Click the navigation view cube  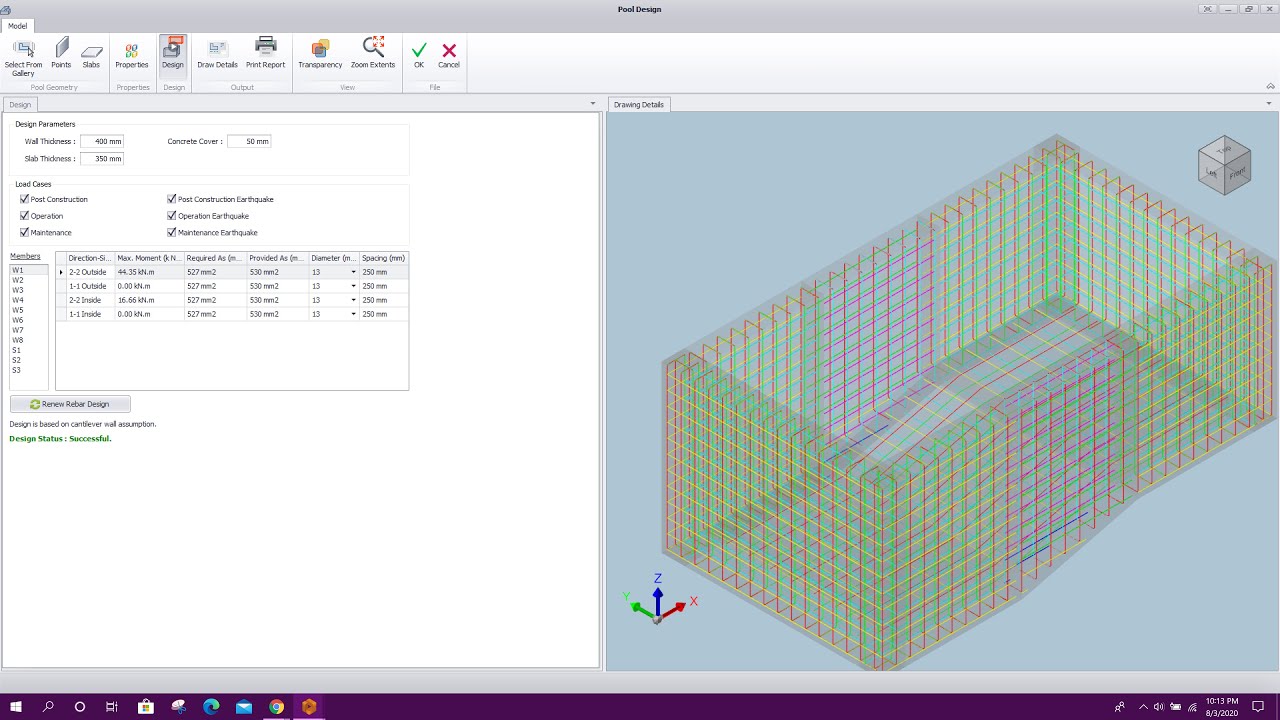point(1224,164)
